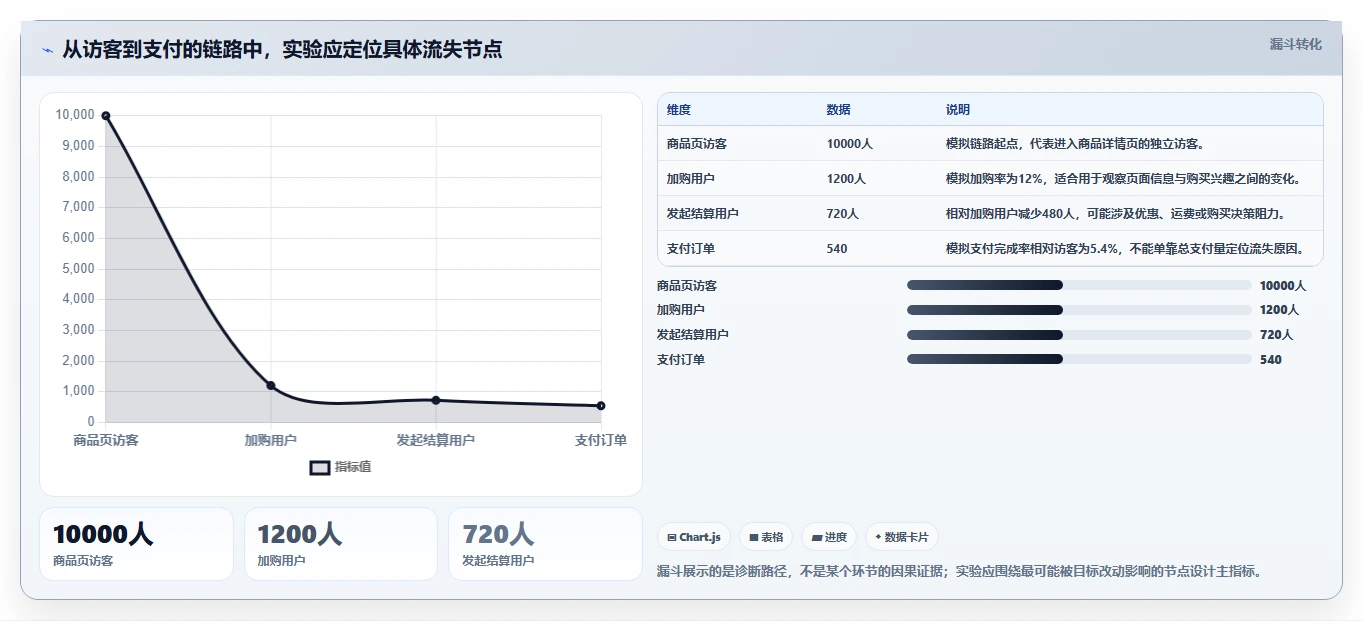
Task: Click the description starting 相对加购用户减少480人
Action: pos(1115,214)
